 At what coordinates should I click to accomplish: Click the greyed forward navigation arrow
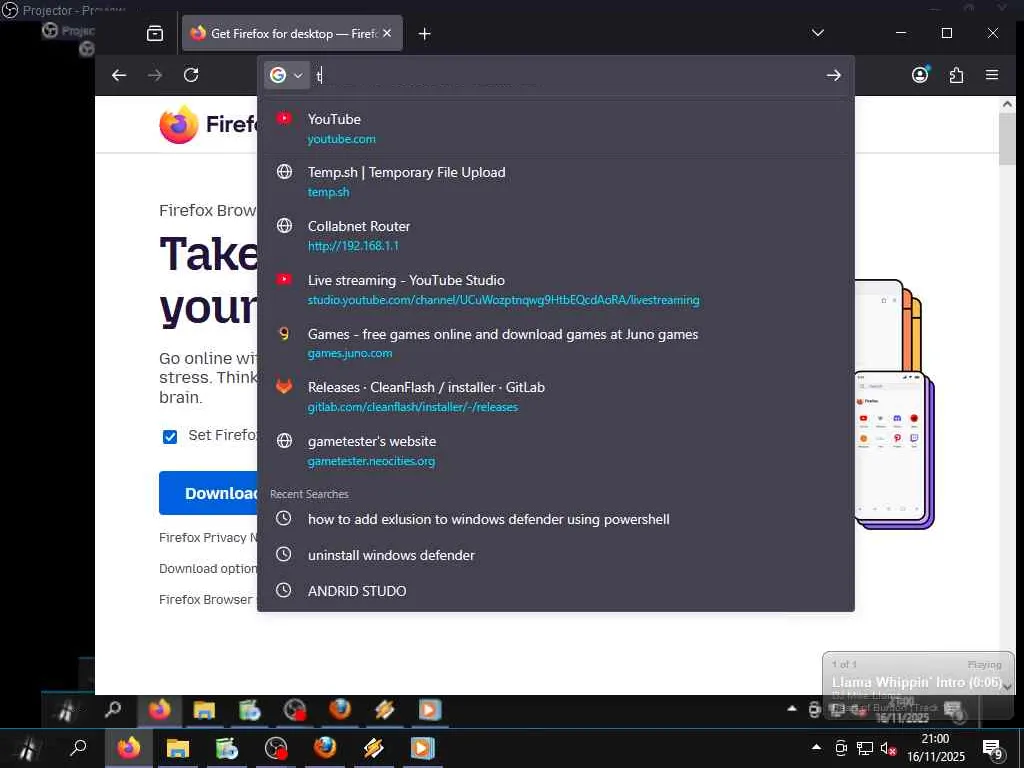pyautogui.click(x=155, y=75)
